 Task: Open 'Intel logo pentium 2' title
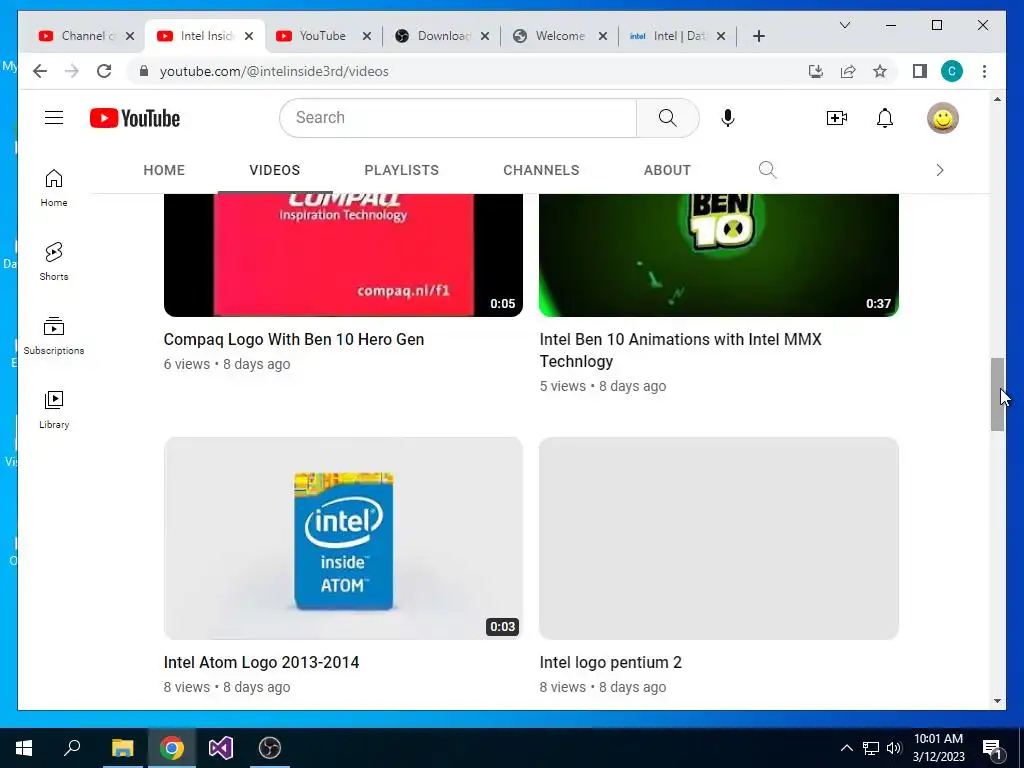coord(611,662)
